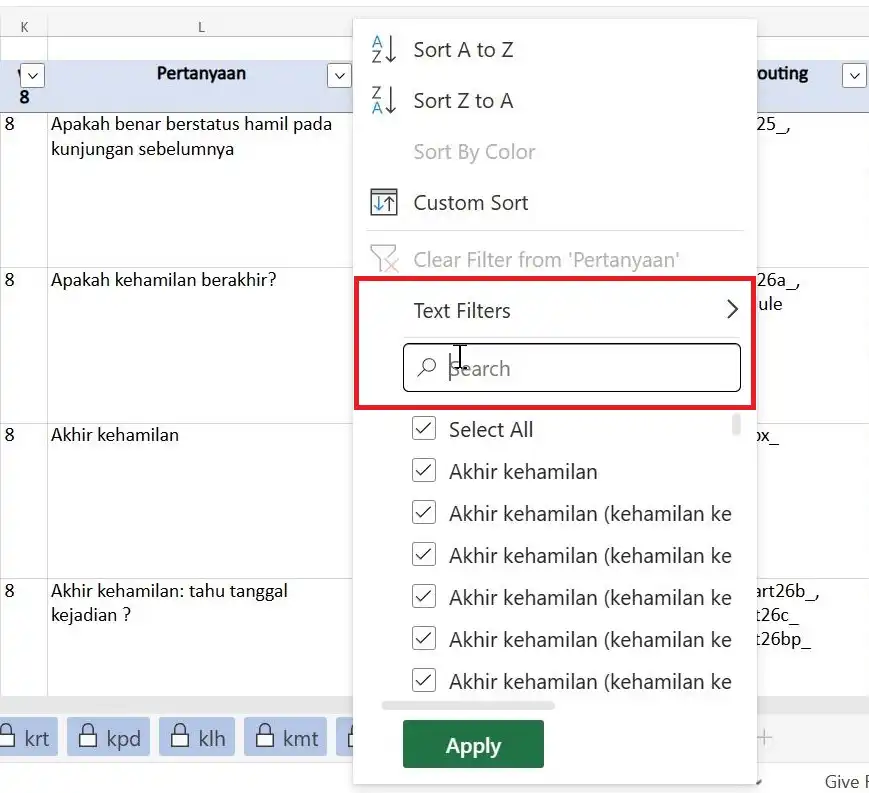869x793 pixels.
Task: Uncheck the first 'Akhir kehamilan (kehamilan ke' checkbox
Action: [424, 513]
